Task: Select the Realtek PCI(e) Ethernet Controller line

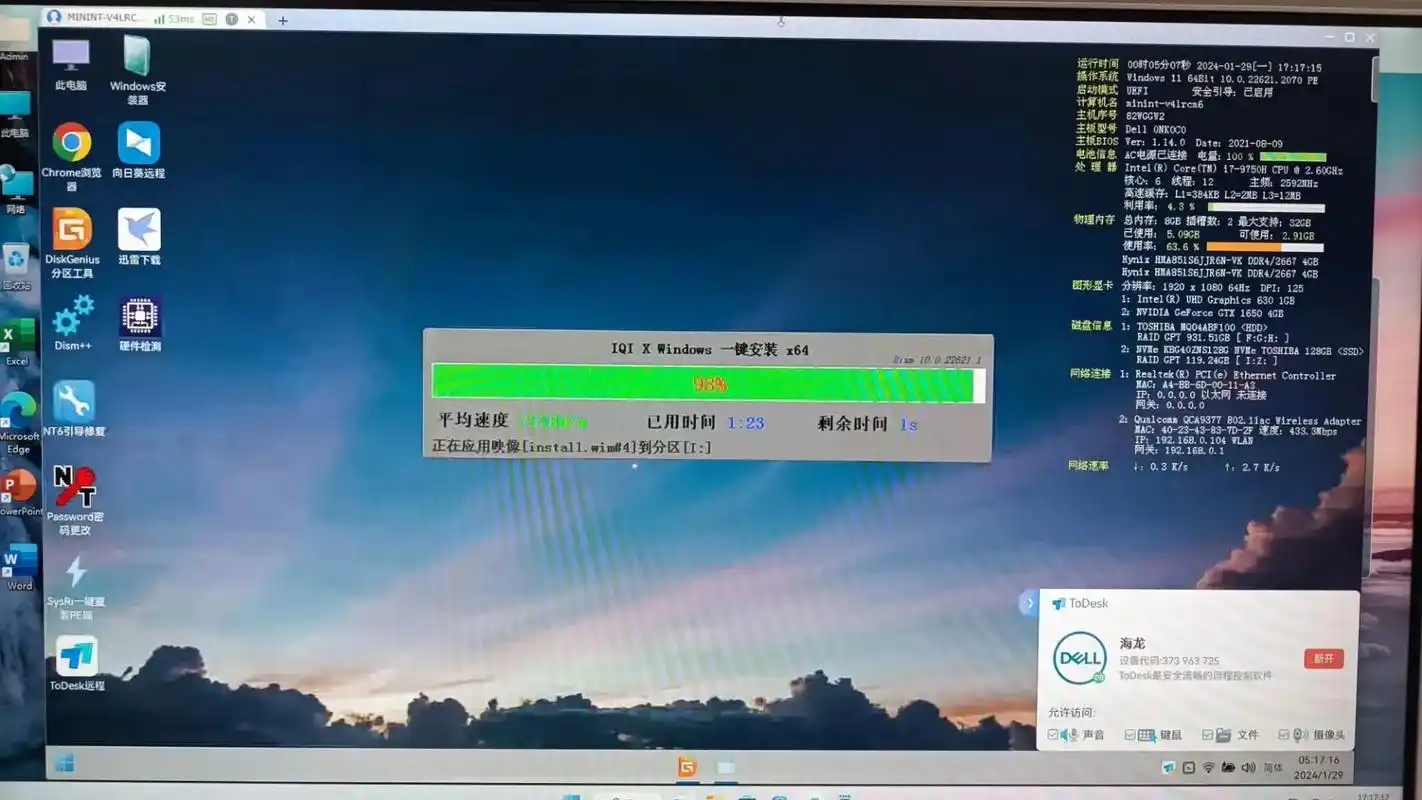Action: (x=1235, y=376)
